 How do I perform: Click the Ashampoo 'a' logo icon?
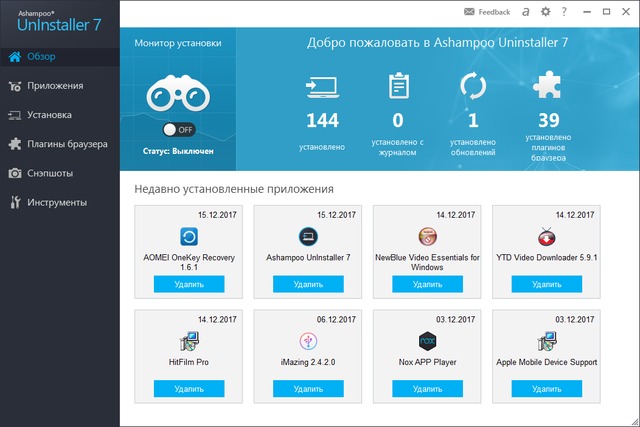[x=524, y=12]
